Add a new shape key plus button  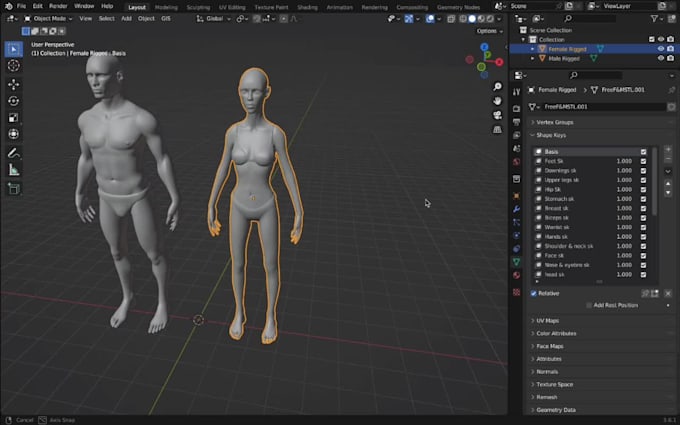coord(668,149)
